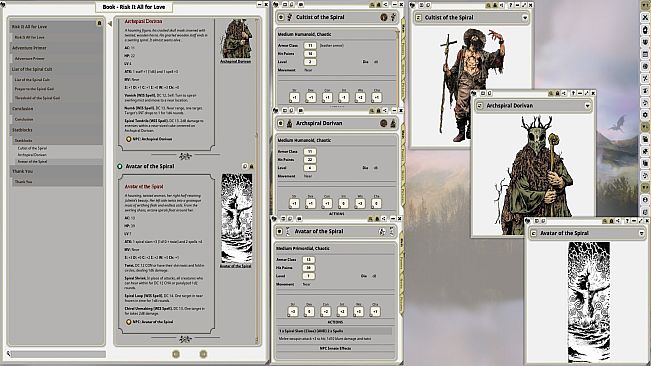Go to next book page button

[203, 354]
